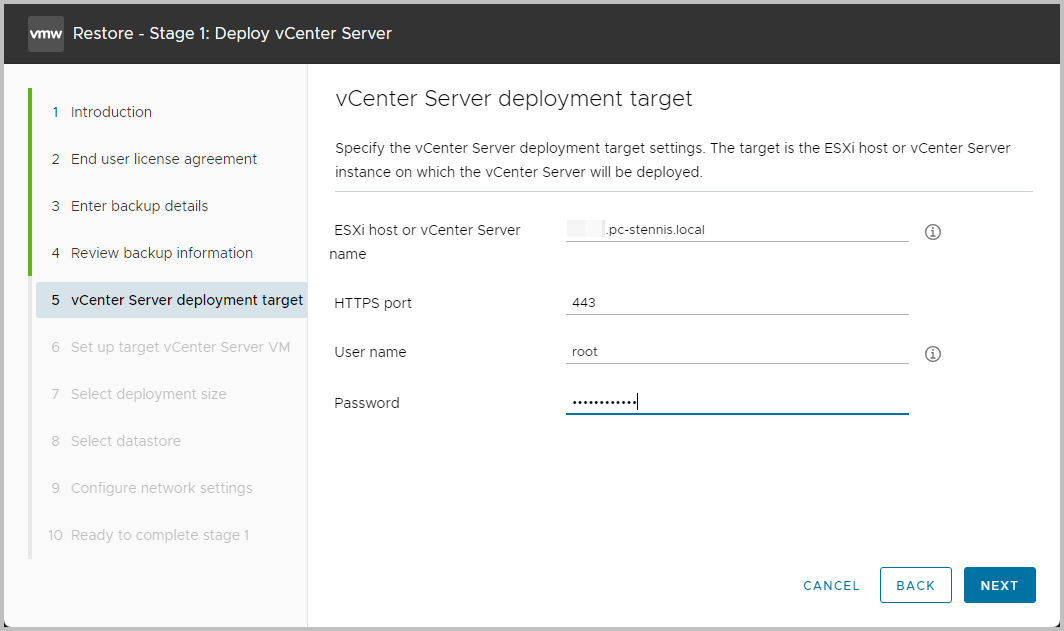Viewport: 1064px width, 631px height.
Task: Click the BACK button
Action: [x=915, y=585]
